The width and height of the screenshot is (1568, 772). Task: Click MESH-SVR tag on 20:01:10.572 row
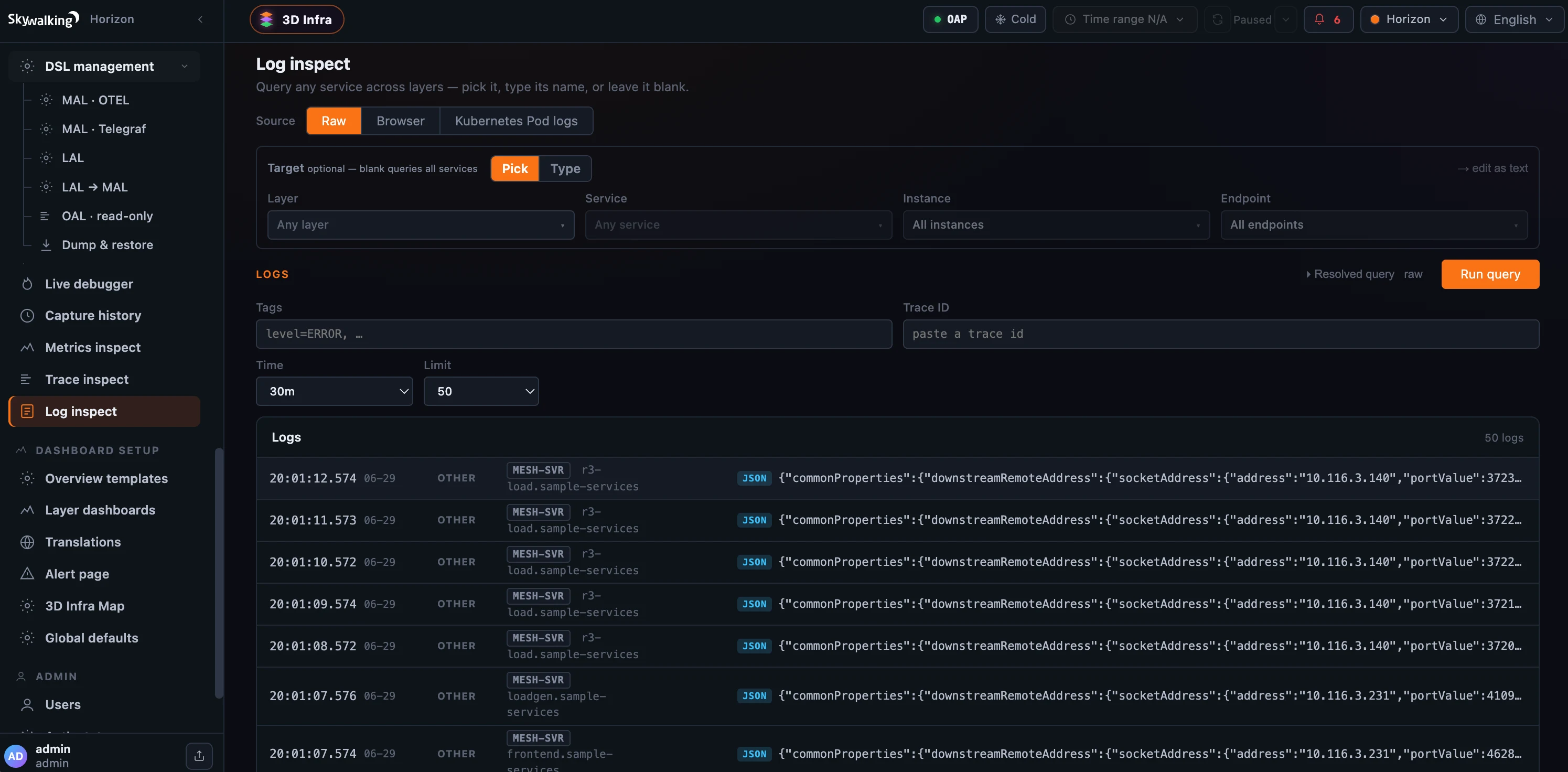[x=538, y=554]
